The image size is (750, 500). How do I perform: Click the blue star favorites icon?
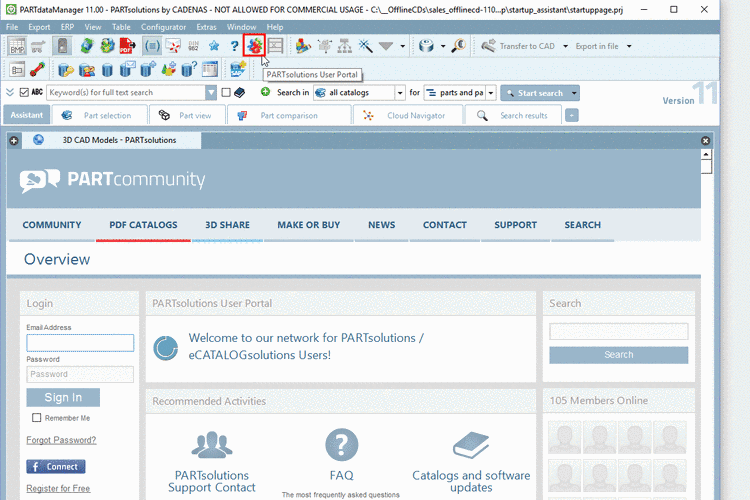tap(214, 46)
